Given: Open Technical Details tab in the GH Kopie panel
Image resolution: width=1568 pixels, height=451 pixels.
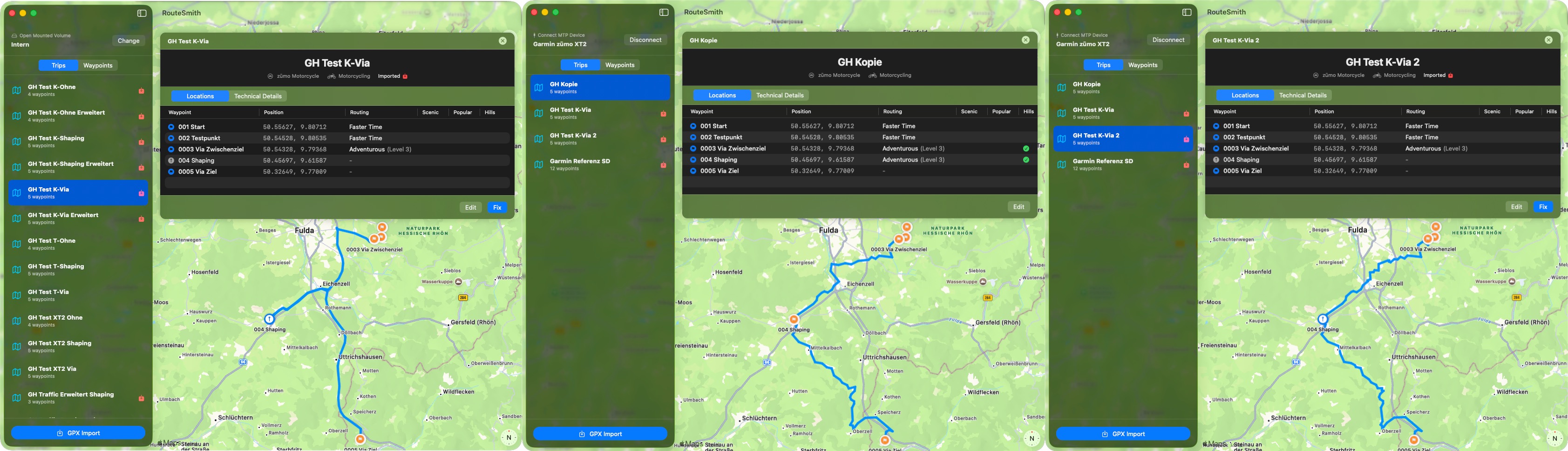Looking at the screenshot, I should coord(780,95).
